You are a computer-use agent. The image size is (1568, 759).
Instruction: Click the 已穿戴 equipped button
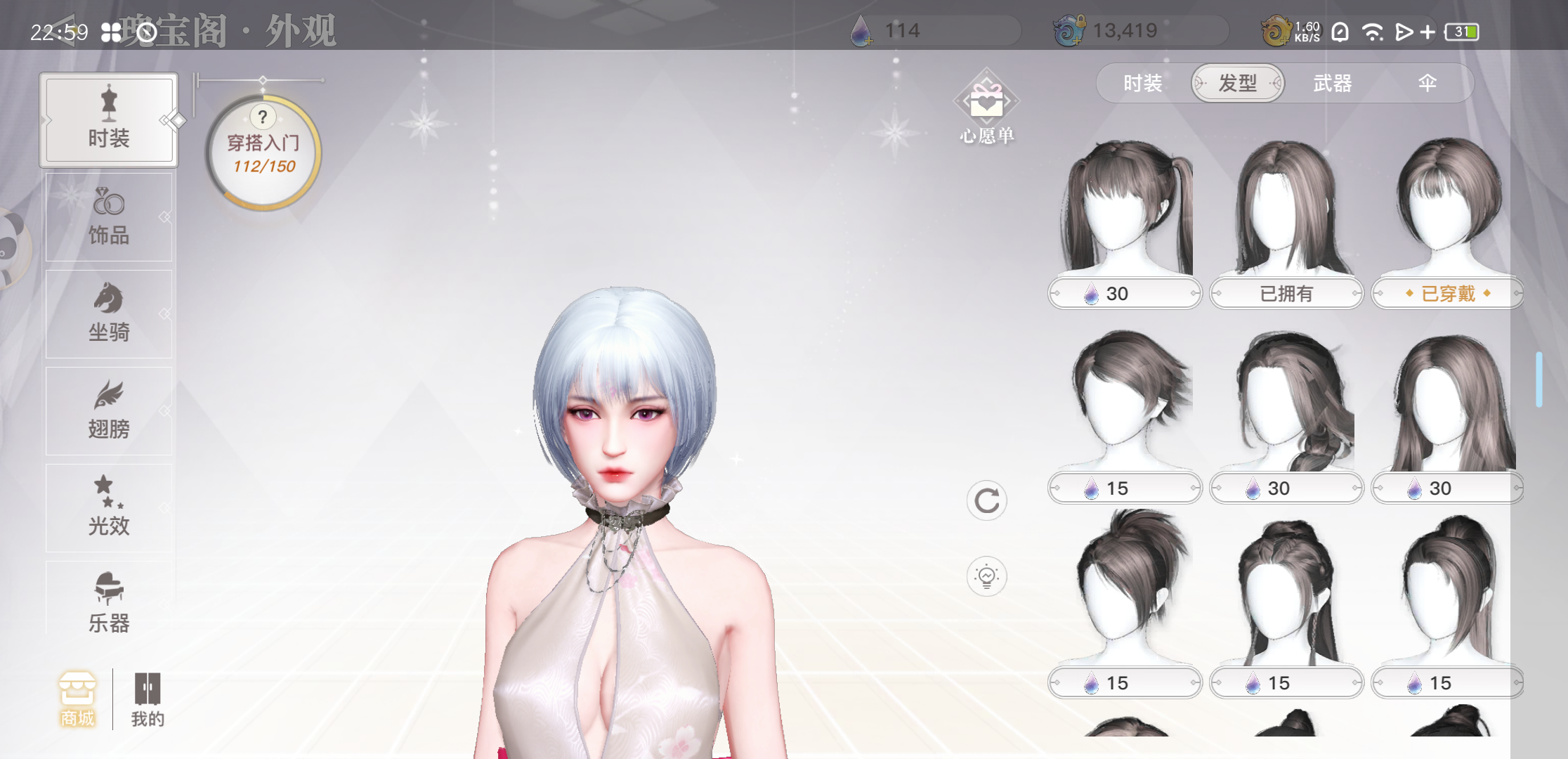click(1448, 293)
